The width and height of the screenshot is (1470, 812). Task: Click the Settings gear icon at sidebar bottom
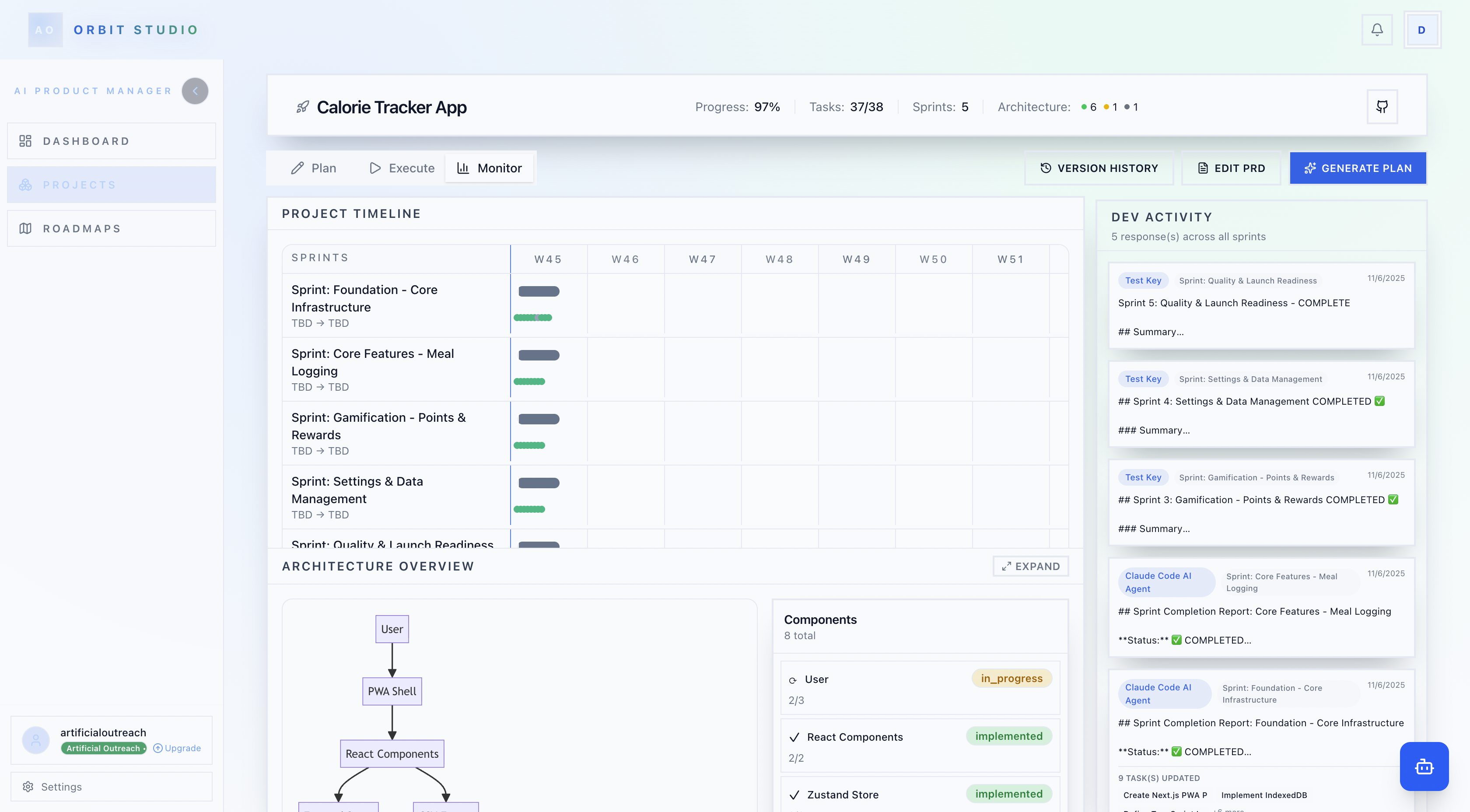pyautogui.click(x=28, y=786)
